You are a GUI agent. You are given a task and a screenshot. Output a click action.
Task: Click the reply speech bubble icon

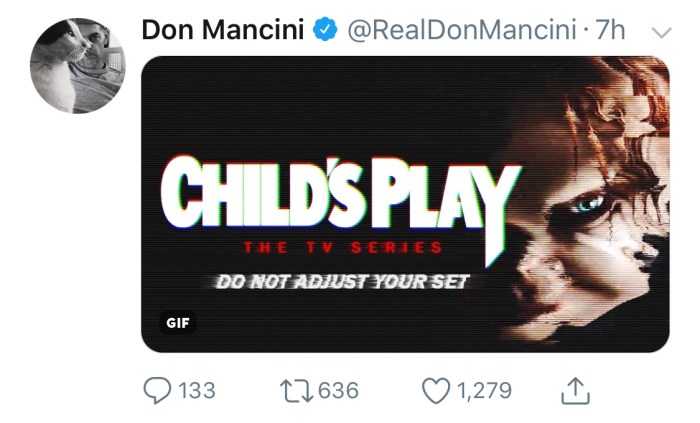click(156, 390)
